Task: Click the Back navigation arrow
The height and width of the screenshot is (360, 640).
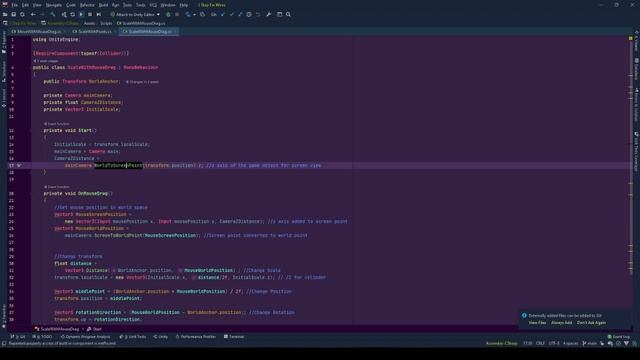Action: pyautogui.click(x=33, y=14)
